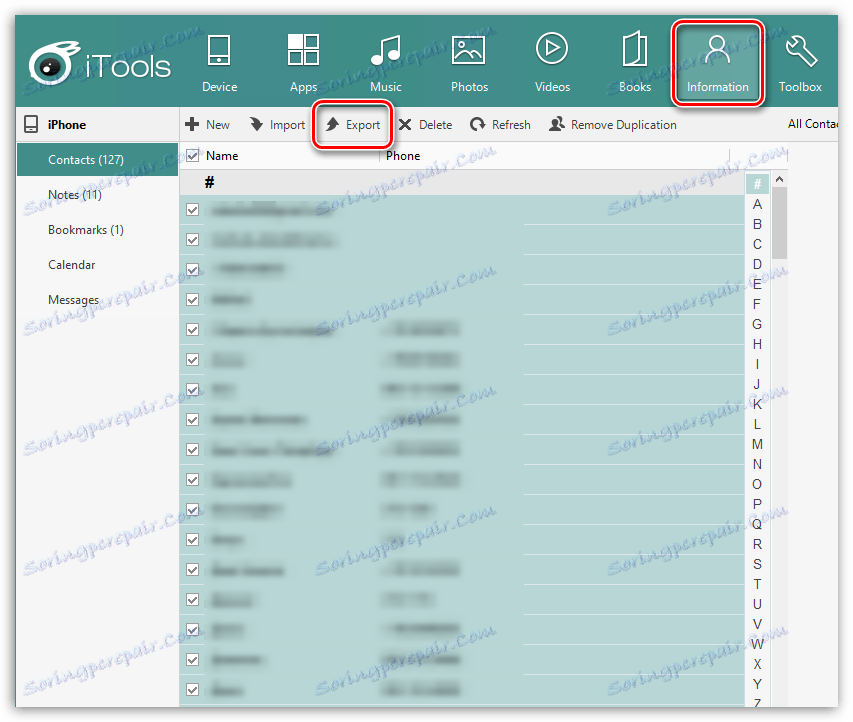This screenshot has height=722, width=853.
Task: Jump to letter I in index
Action: [x=757, y=364]
